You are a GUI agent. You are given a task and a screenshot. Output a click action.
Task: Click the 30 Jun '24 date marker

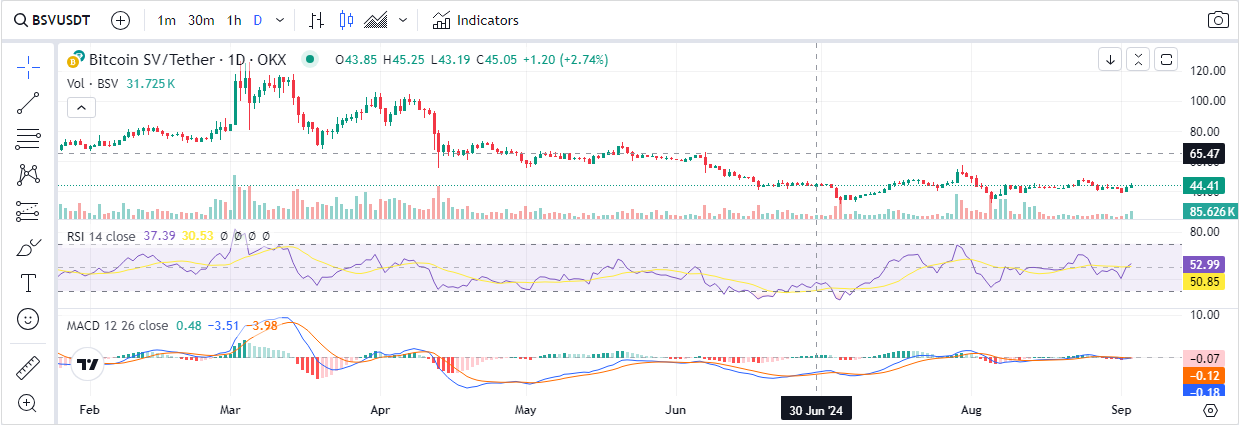click(x=817, y=410)
